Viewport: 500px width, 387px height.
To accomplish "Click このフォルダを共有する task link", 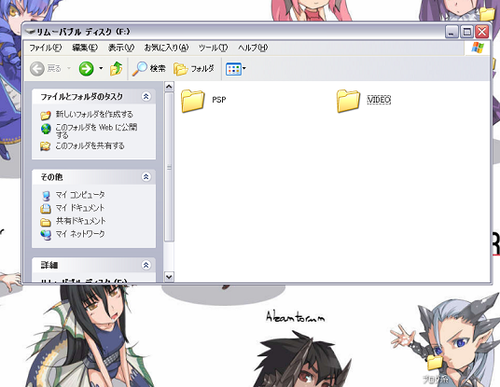I will (90, 146).
